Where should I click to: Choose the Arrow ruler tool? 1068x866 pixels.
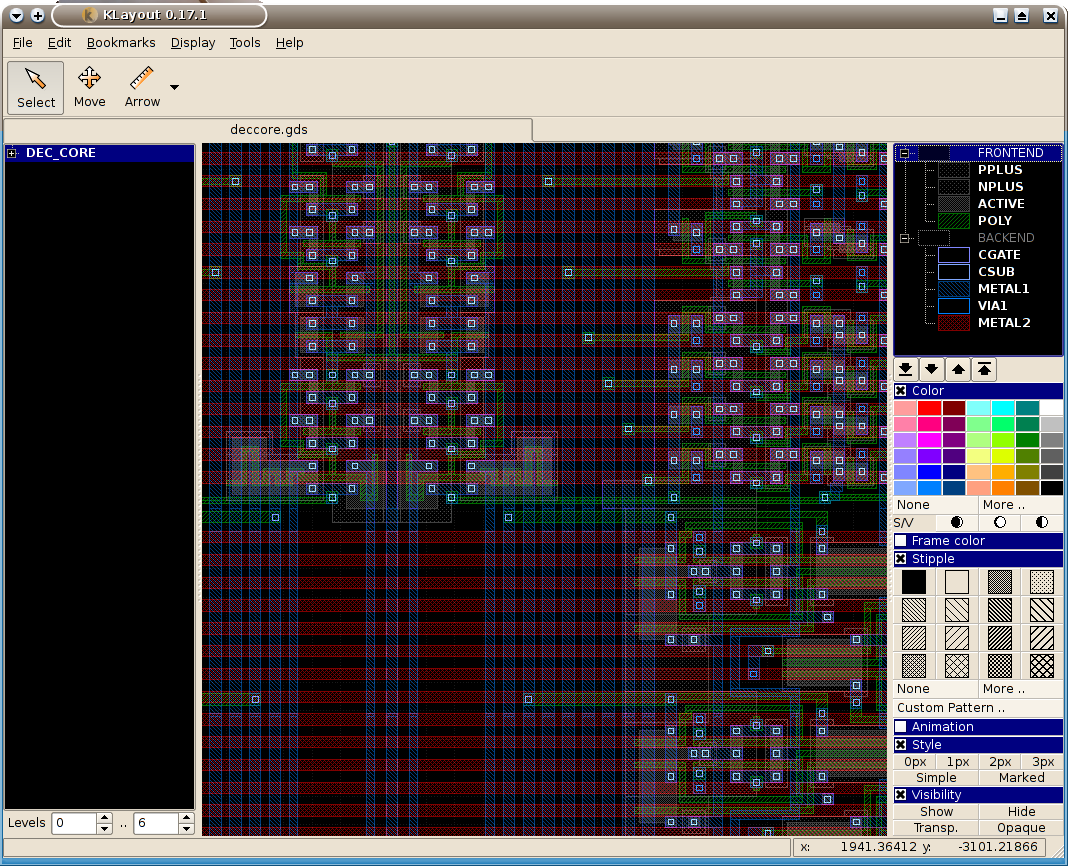click(142, 87)
